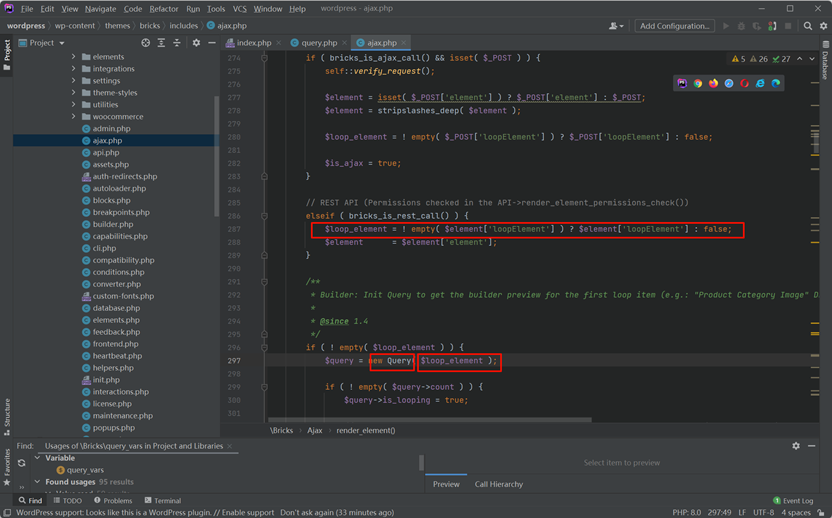Image resolution: width=832 pixels, height=518 pixels.
Task: Expand the theme-styles folder
Action: [x=73, y=92]
